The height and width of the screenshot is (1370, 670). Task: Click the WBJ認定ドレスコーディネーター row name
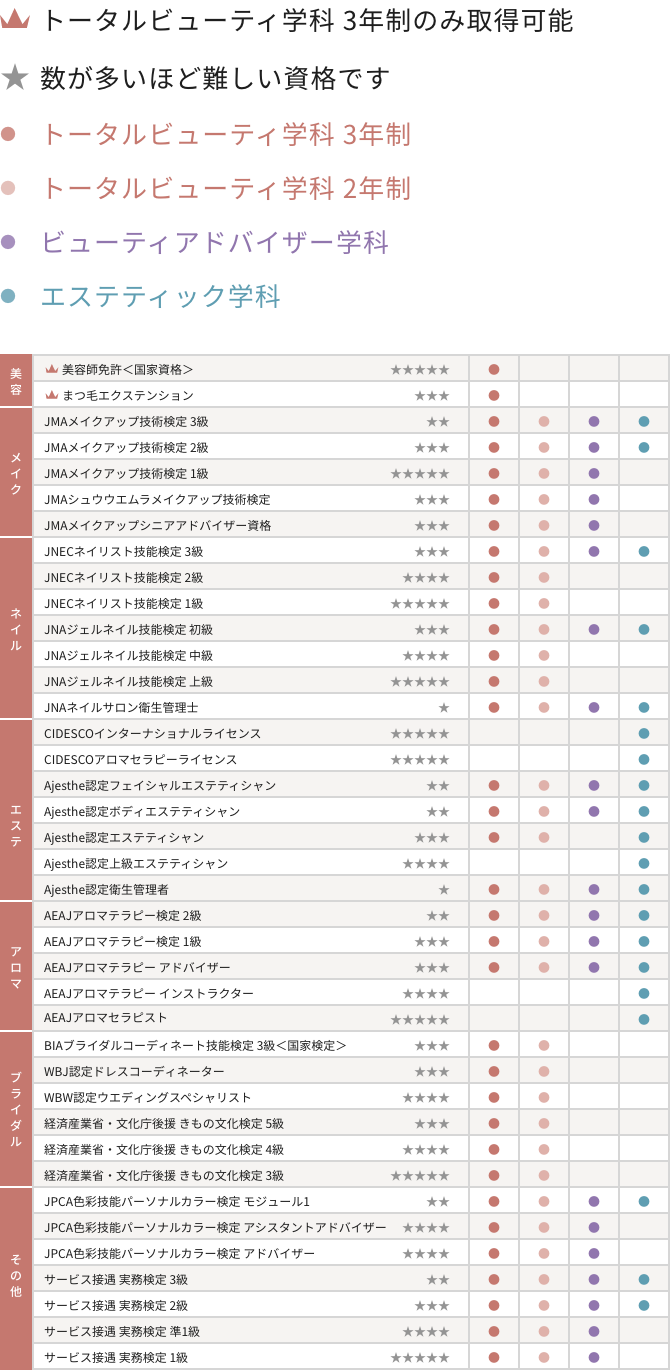pyautogui.click(x=123, y=1072)
